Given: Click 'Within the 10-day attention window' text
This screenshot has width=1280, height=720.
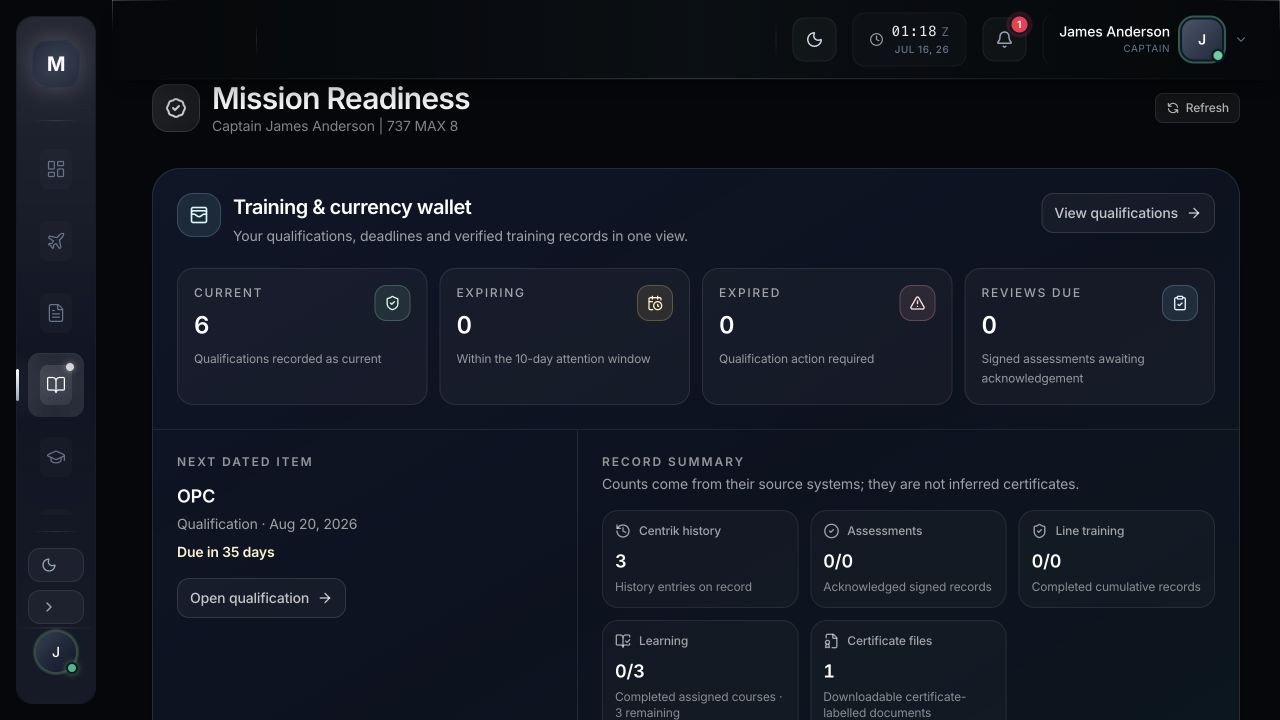Looking at the screenshot, I should coord(554,359).
